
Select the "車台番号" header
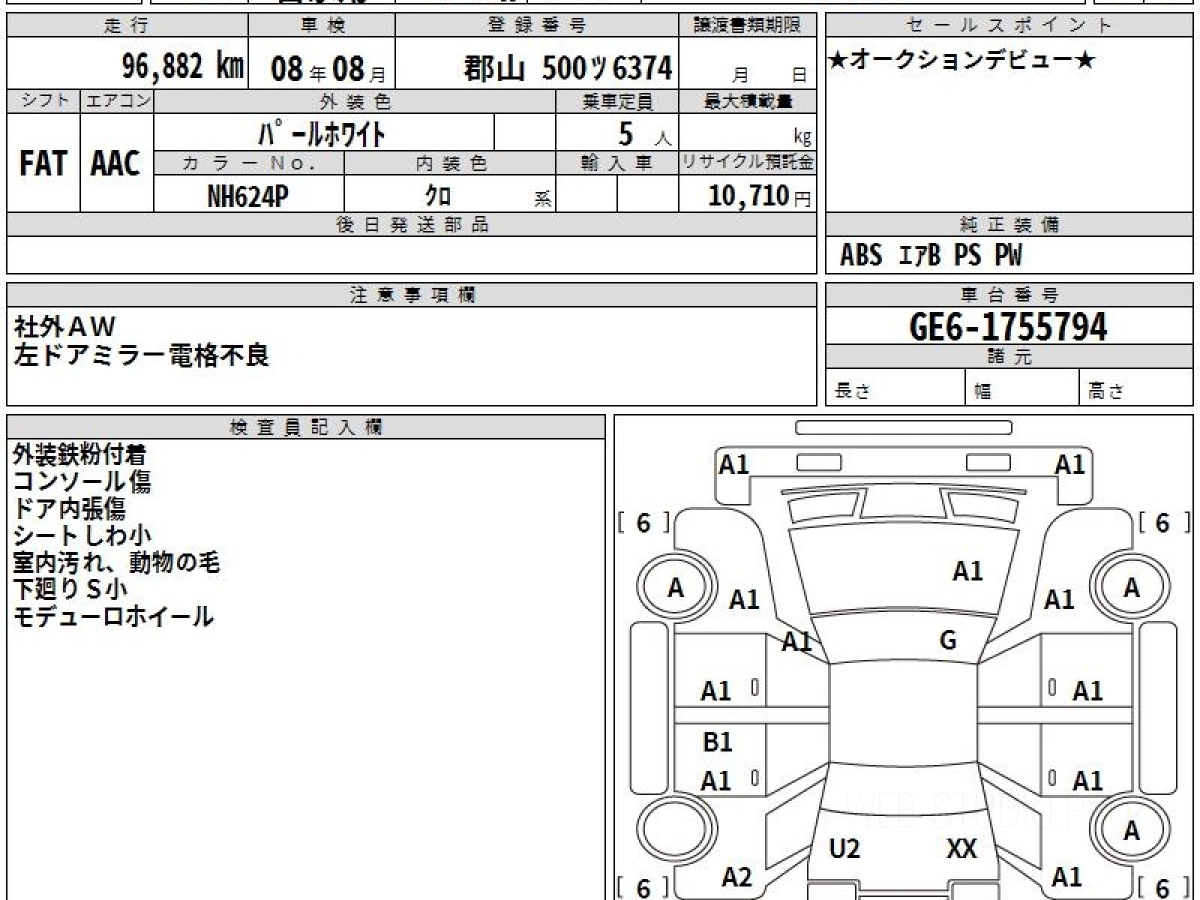(x=1009, y=294)
